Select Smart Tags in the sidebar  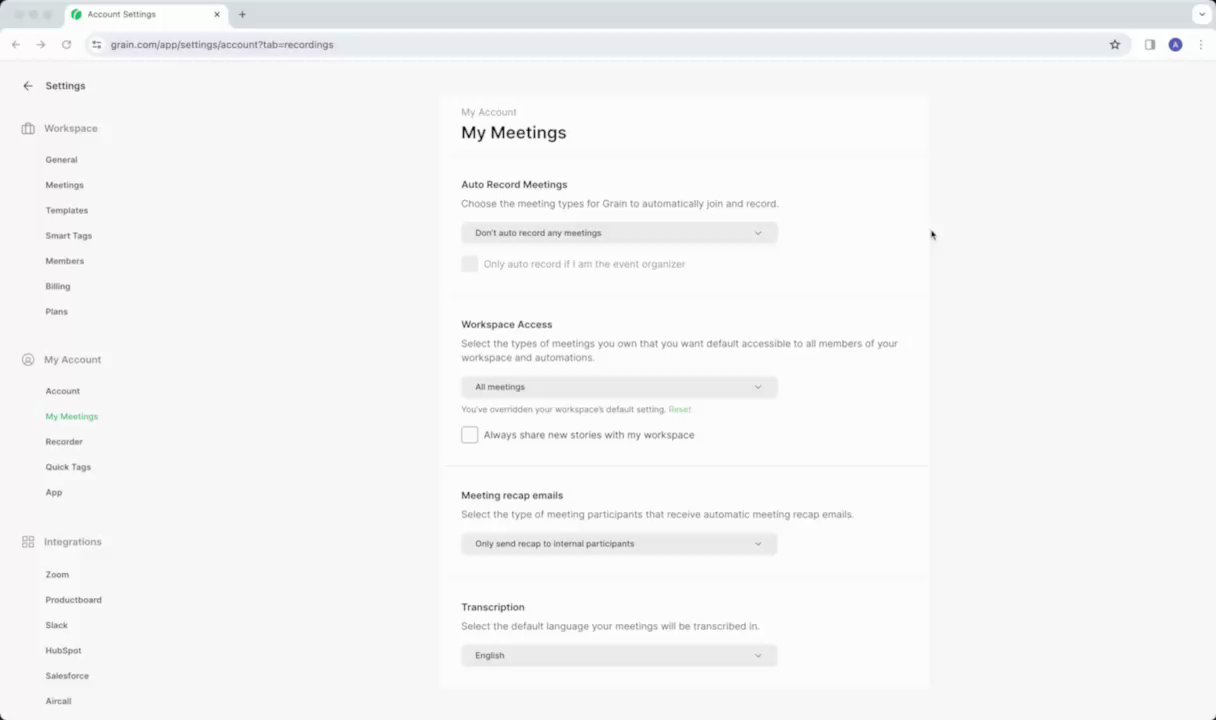(68, 236)
